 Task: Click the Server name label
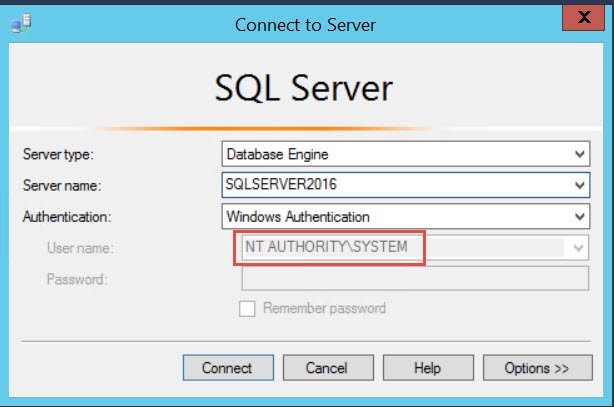(62, 185)
